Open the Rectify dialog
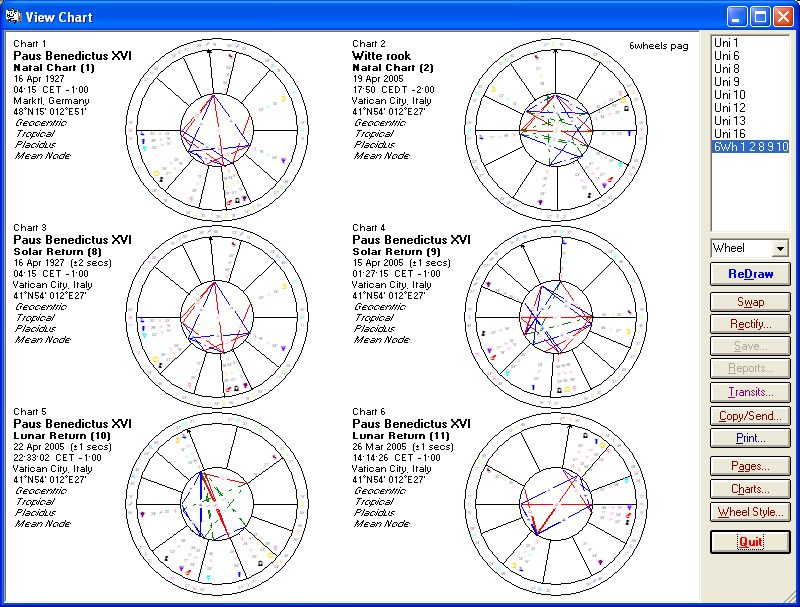The image size is (800, 607). (750, 324)
